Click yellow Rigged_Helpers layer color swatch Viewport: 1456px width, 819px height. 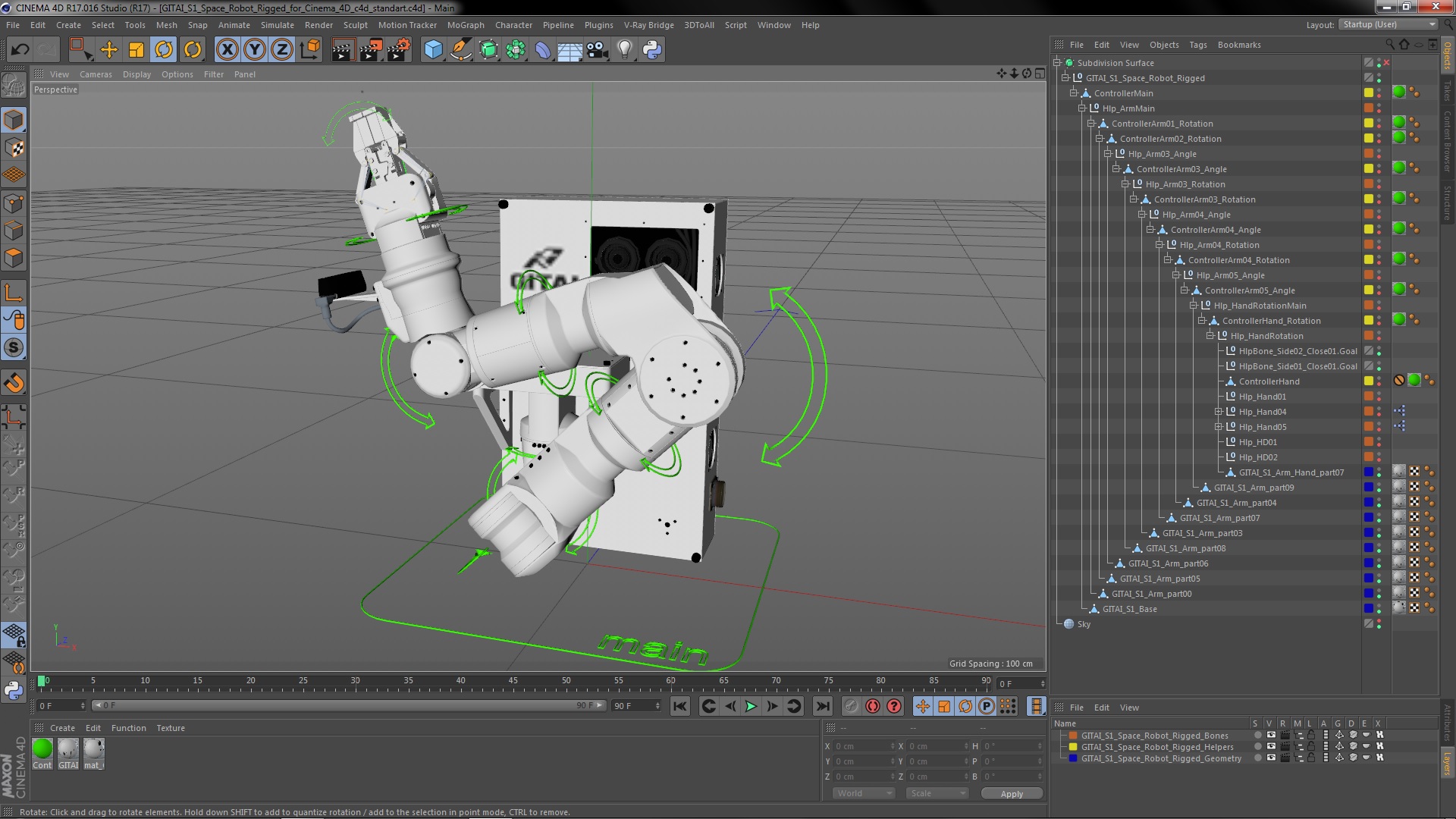tap(1073, 747)
